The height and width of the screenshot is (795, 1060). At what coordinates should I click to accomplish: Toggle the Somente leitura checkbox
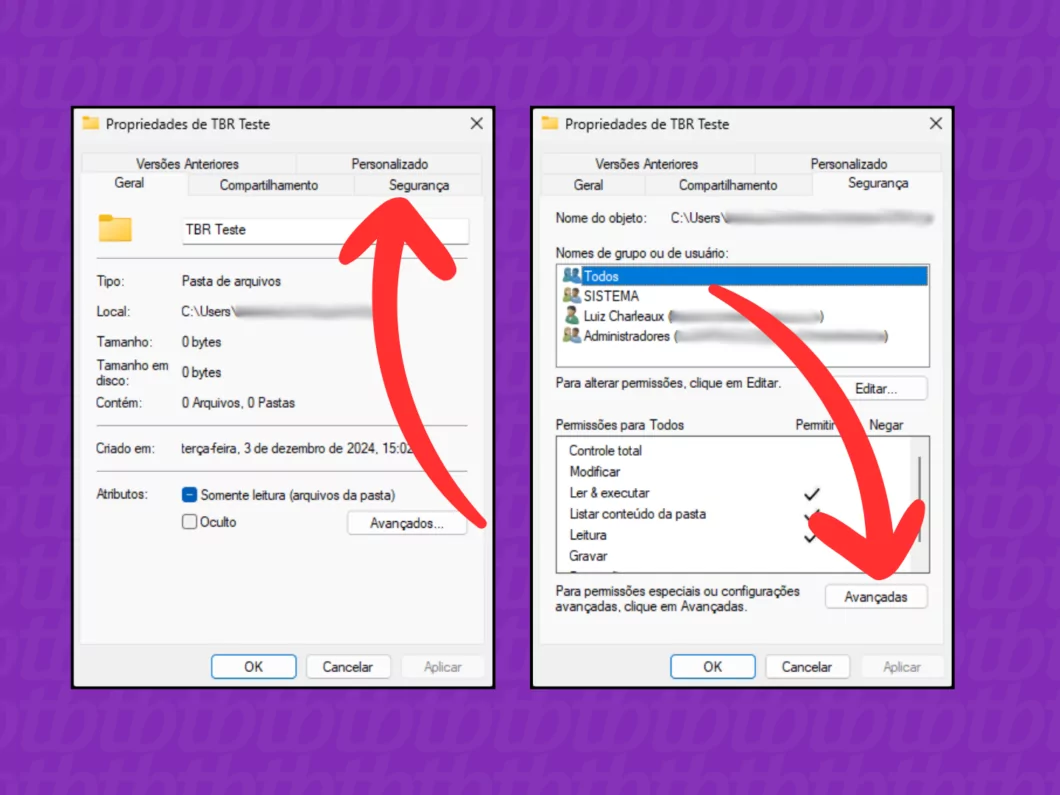click(189, 495)
